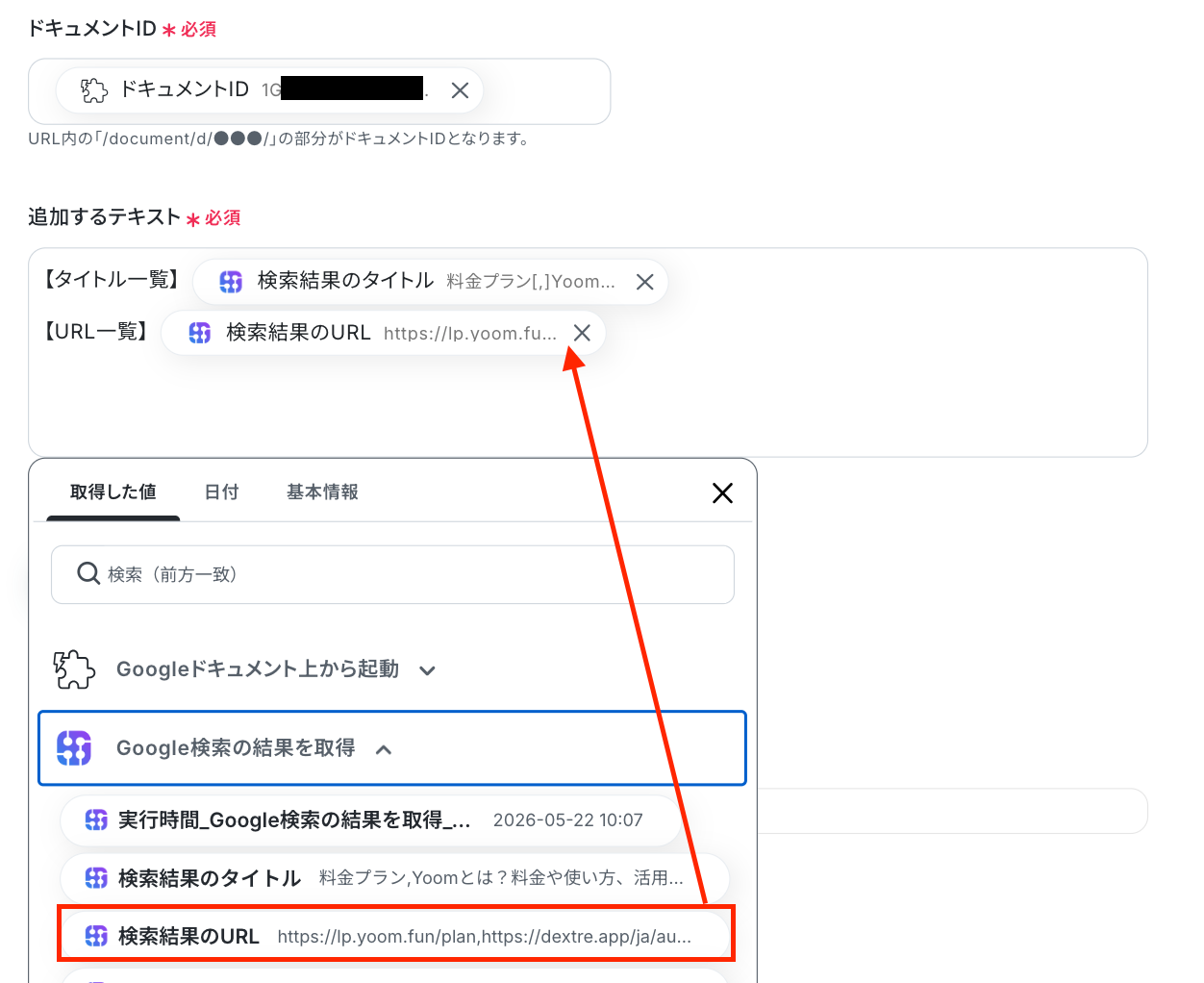Click icon on 検索結果のURL list row

[x=96, y=936]
